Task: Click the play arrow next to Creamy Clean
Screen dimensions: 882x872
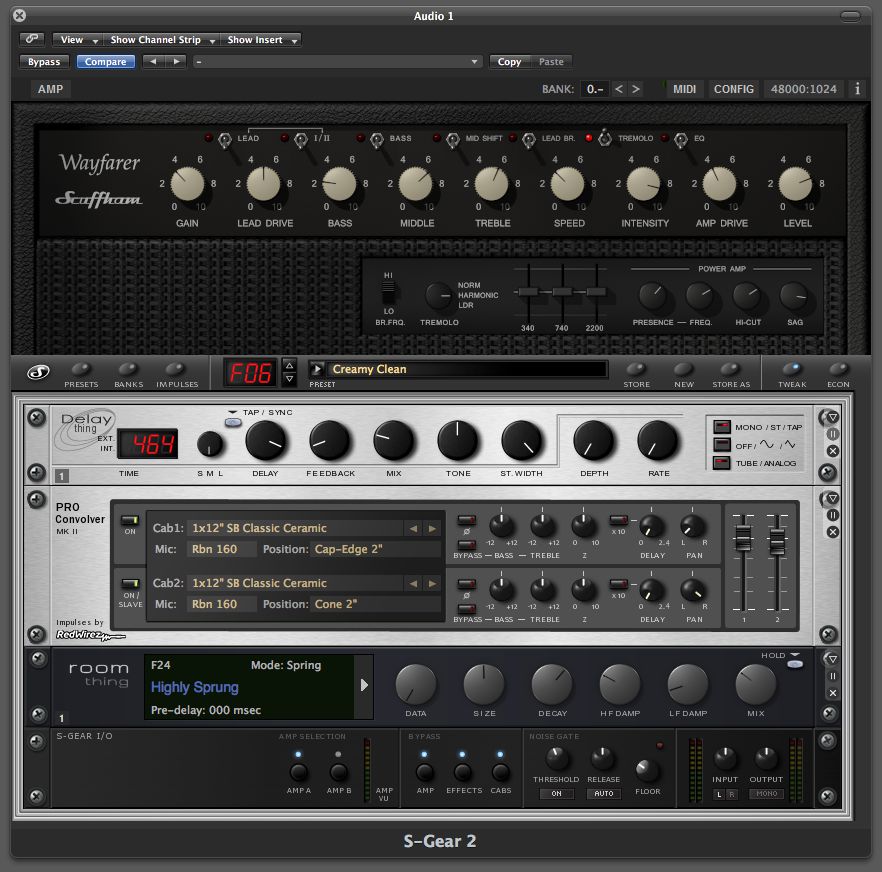Action: [x=317, y=369]
